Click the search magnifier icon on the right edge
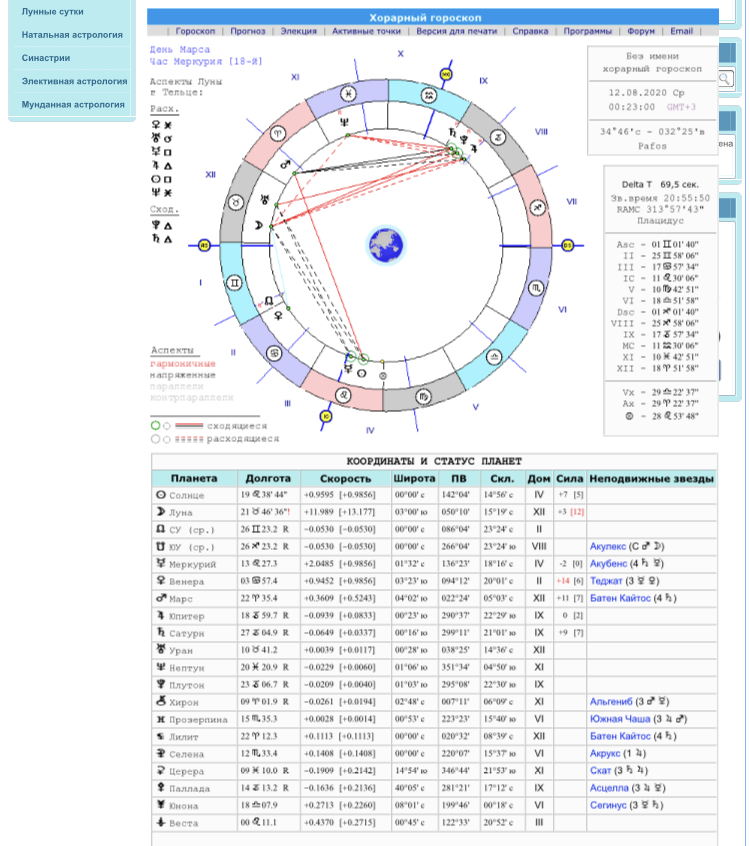 click(x=725, y=79)
